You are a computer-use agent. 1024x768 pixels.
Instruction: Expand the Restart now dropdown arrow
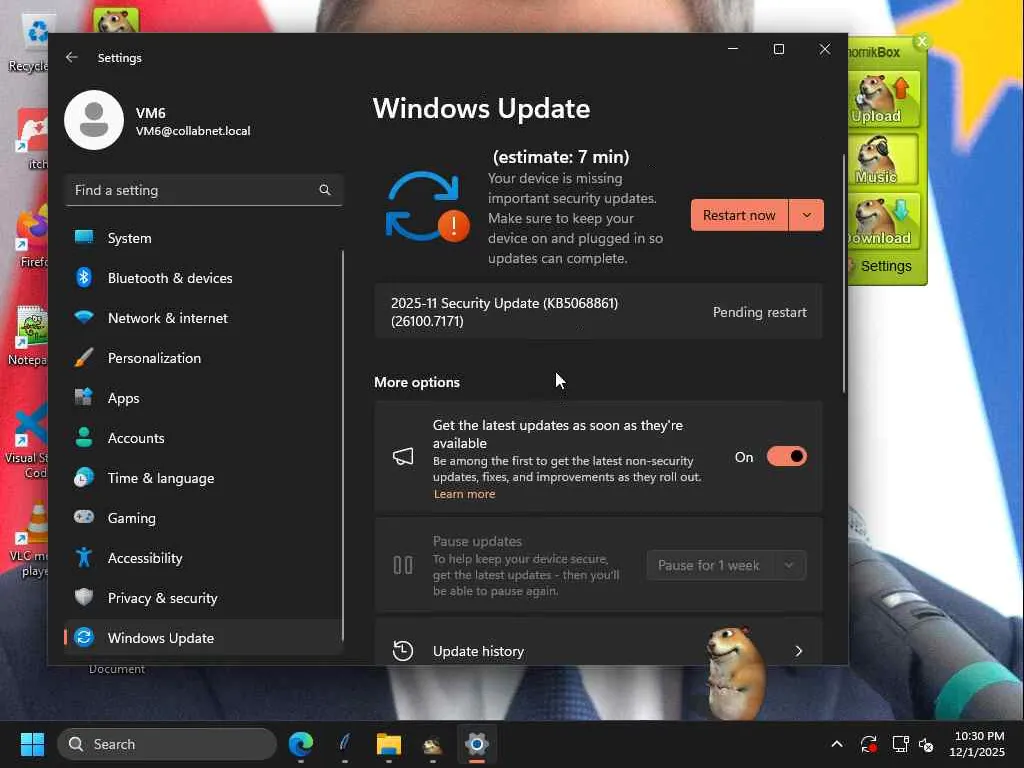point(807,216)
